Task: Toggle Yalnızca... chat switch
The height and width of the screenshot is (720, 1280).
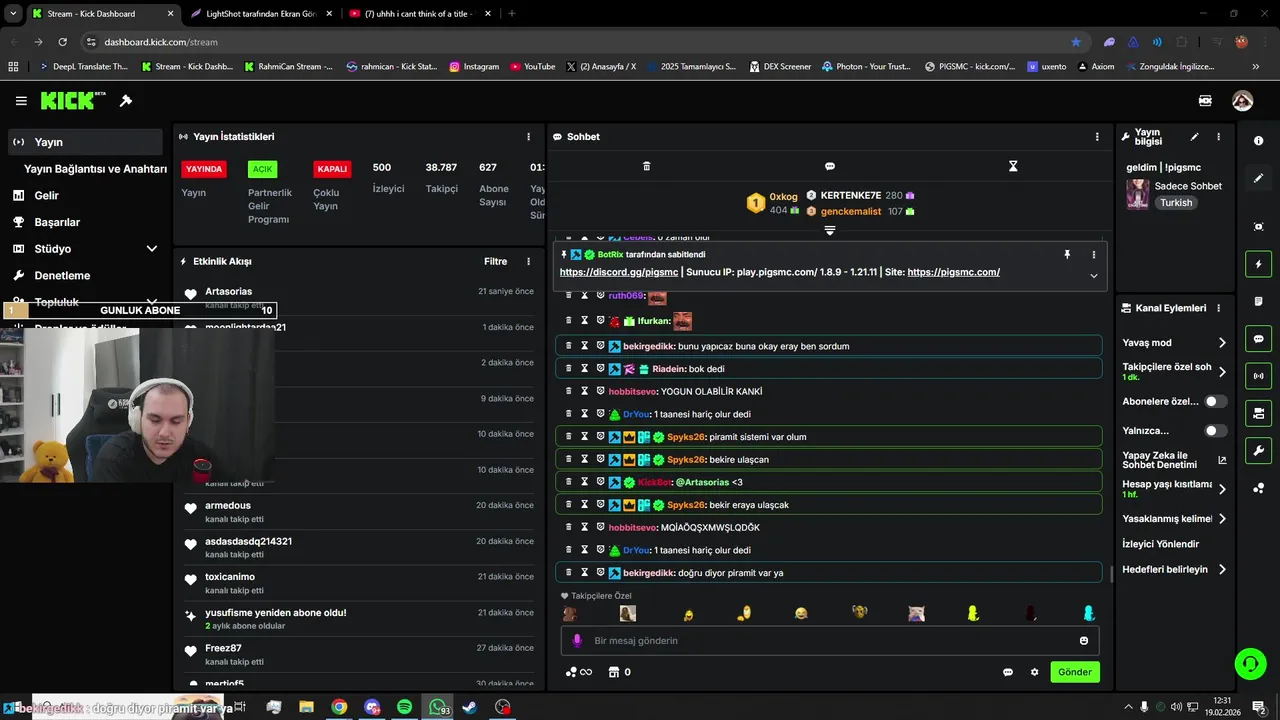Action: pos(1215,431)
